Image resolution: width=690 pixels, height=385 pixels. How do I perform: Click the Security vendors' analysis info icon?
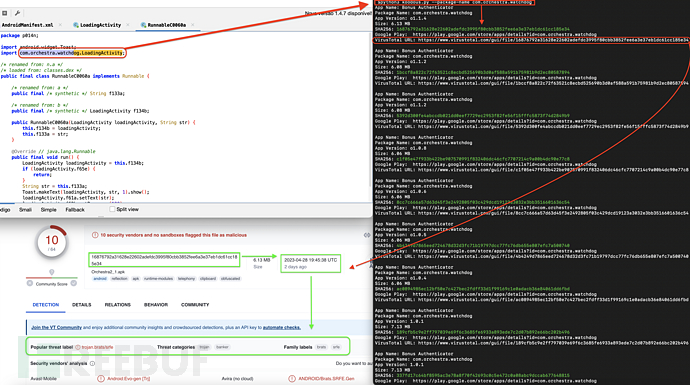[92, 363]
